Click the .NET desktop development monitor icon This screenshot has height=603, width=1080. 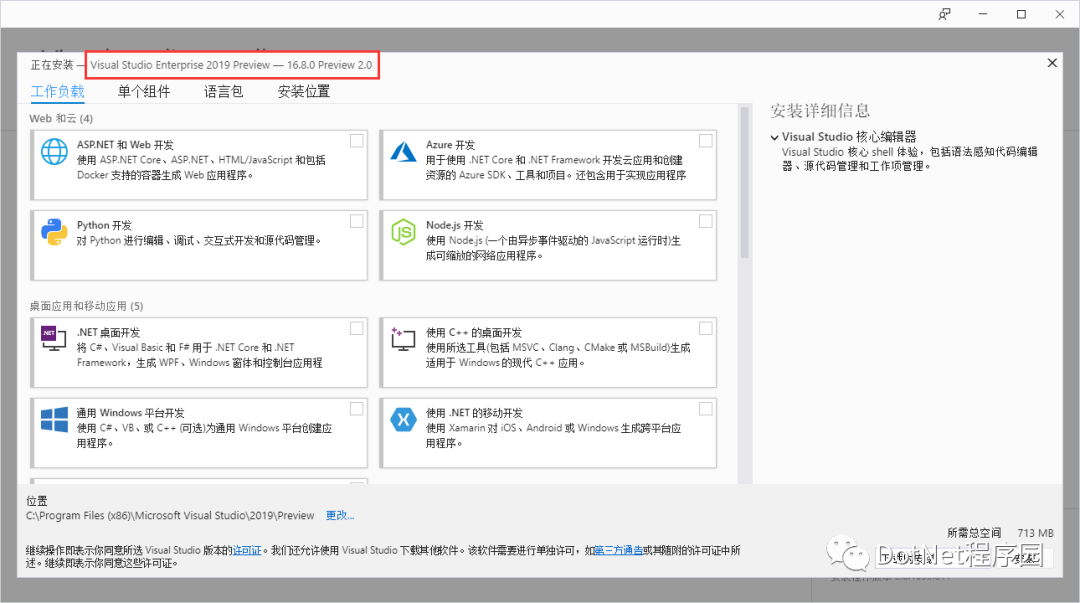[x=54, y=338]
